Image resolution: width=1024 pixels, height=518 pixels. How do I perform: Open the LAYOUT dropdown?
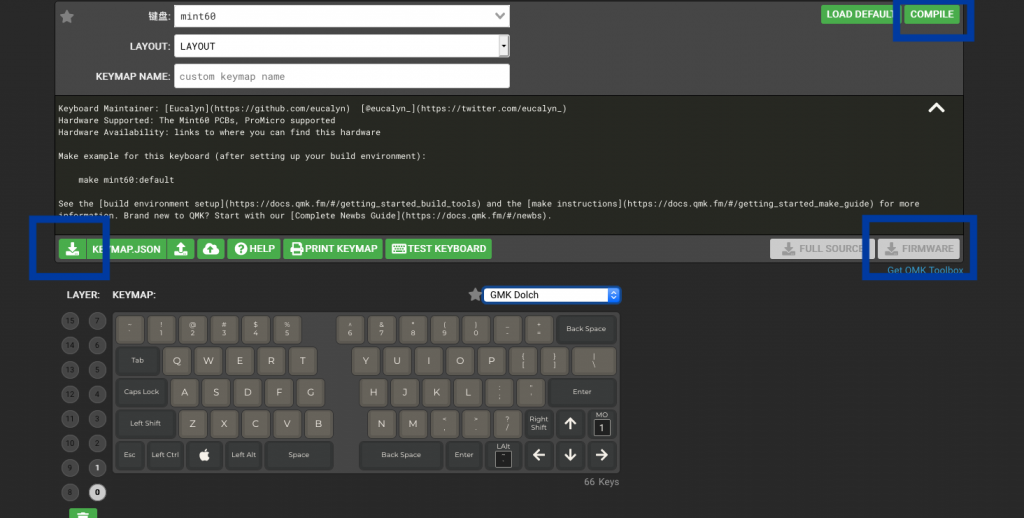[341, 46]
